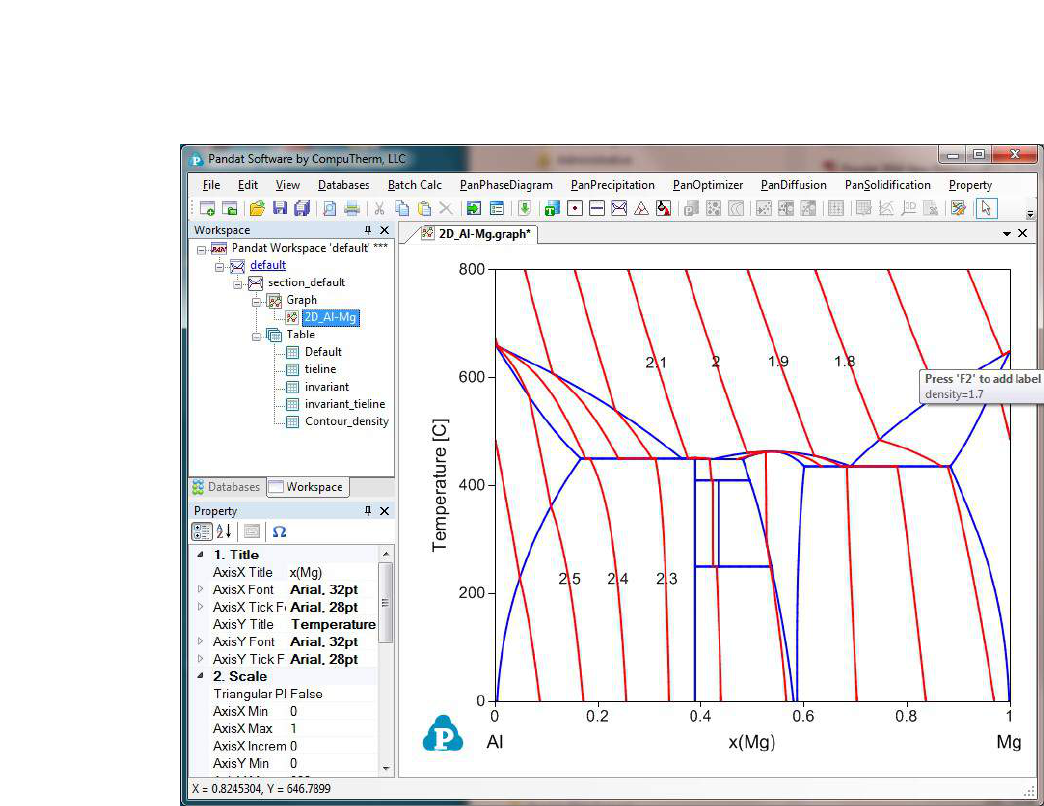Click the blue list options toolbar icon
This screenshot has height=806, width=1044.
click(497, 208)
